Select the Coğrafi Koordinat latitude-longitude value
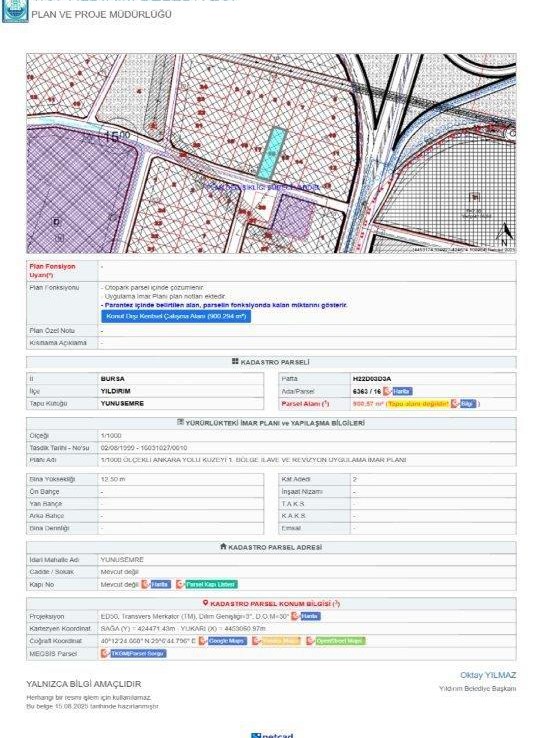This screenshot has width=543, height=738. [148, 641]
